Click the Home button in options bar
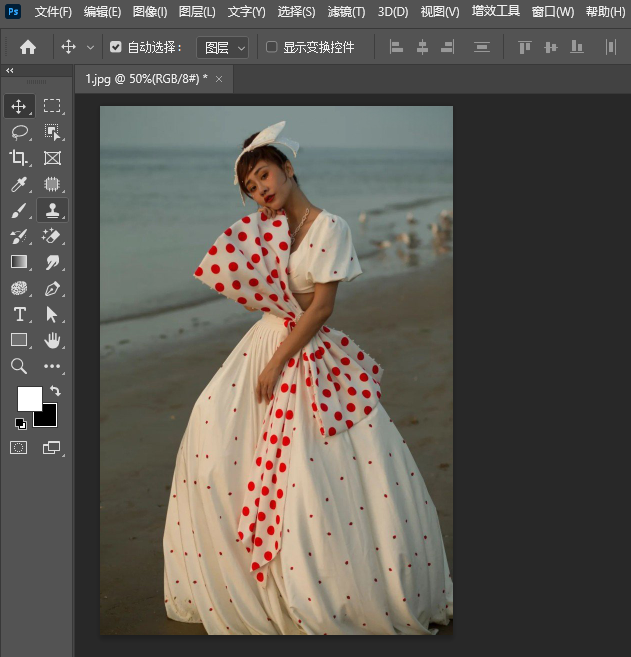The image size is (631, 657). (x=28, y=47)
